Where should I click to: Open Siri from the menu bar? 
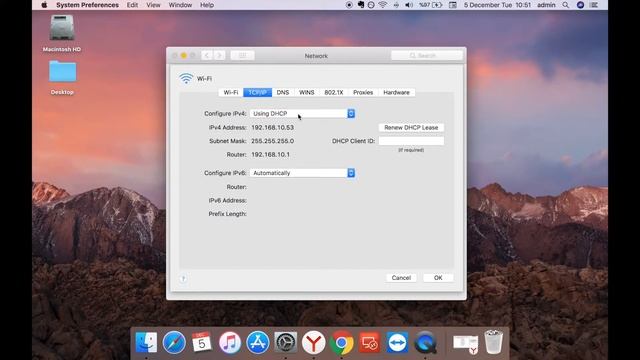[580, 5]
